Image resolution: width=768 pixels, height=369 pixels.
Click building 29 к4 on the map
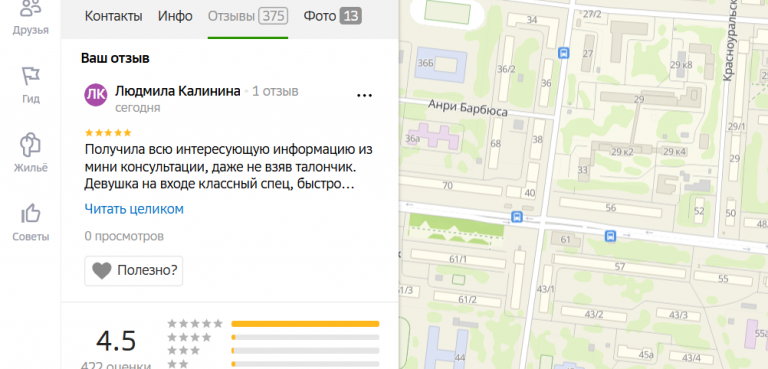click(x=674, y=151)
